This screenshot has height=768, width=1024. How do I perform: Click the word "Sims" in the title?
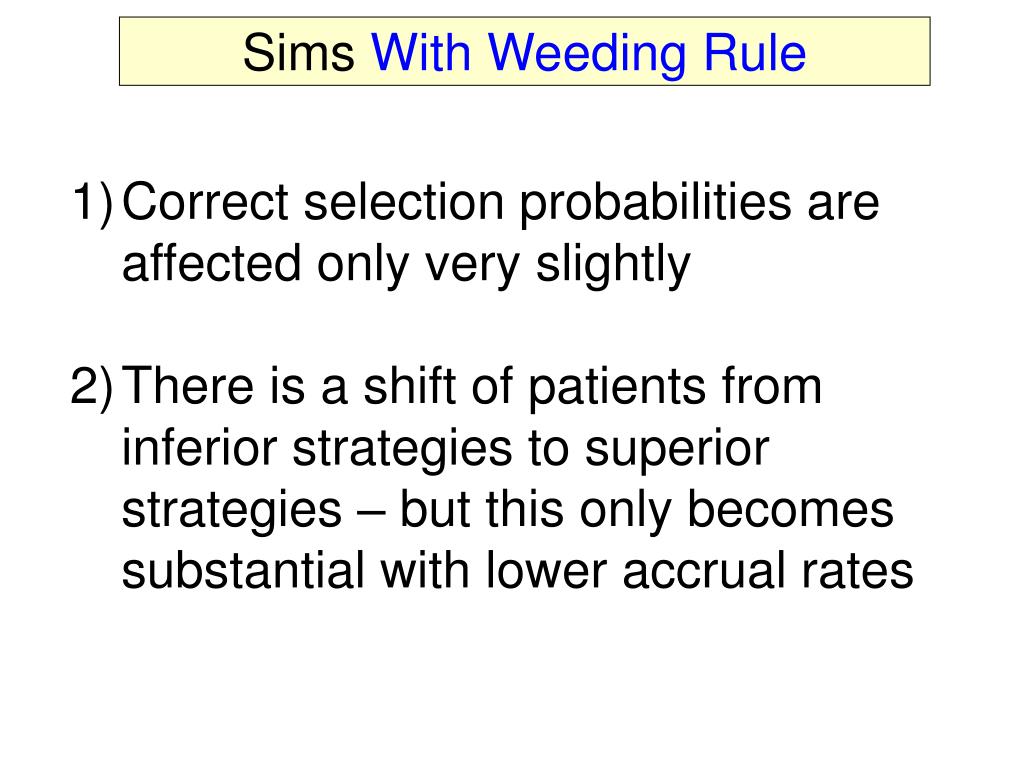point(298,52)
